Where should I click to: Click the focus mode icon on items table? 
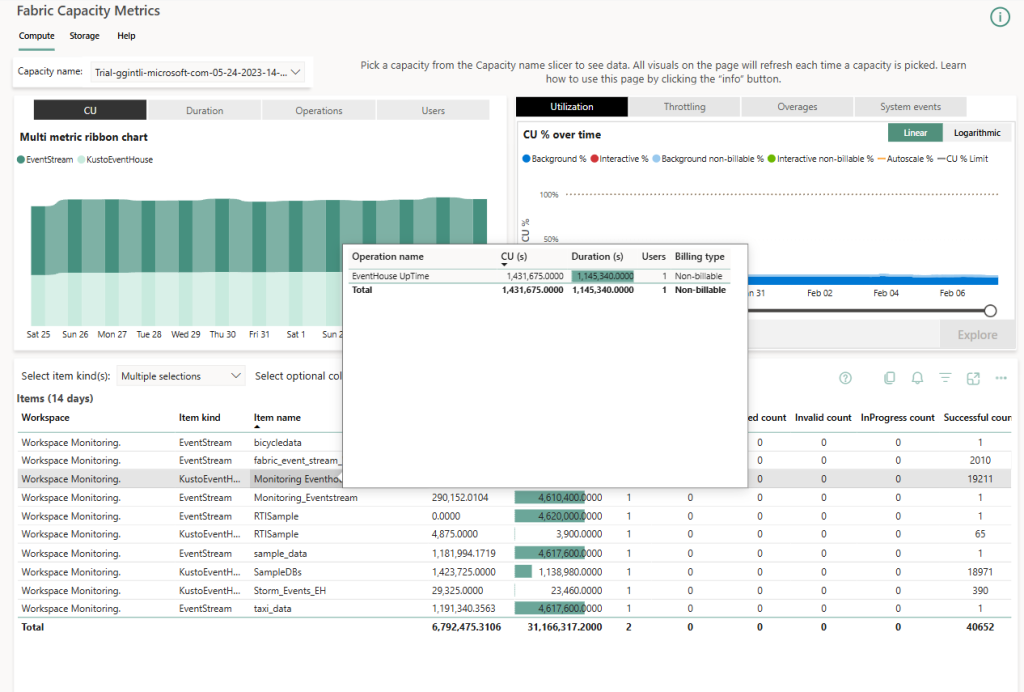coord(973,378)
